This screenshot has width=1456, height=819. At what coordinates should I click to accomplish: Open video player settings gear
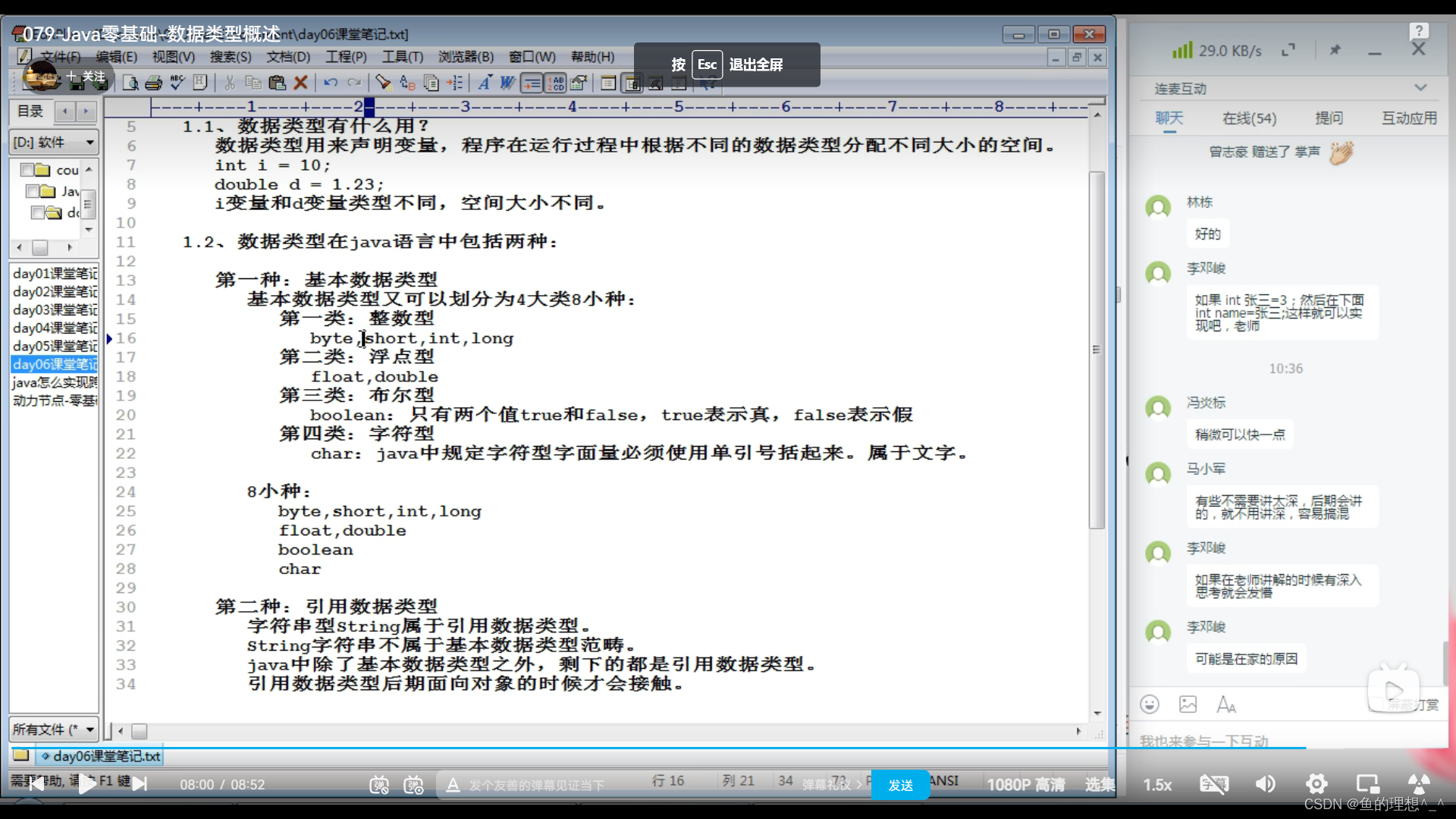click(1316, 784)
